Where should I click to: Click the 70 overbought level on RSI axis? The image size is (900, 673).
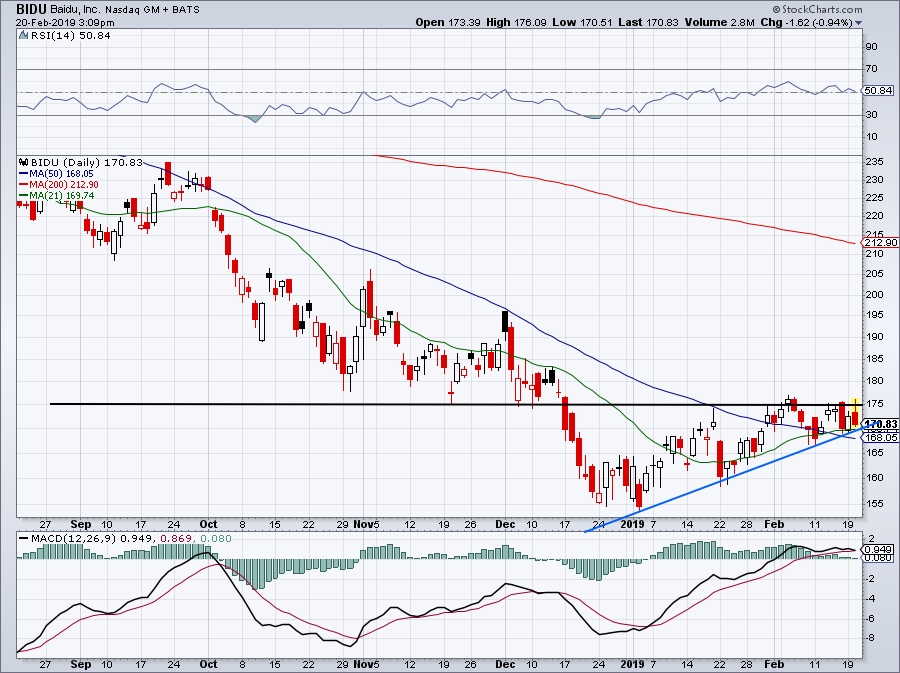(872, 69)
